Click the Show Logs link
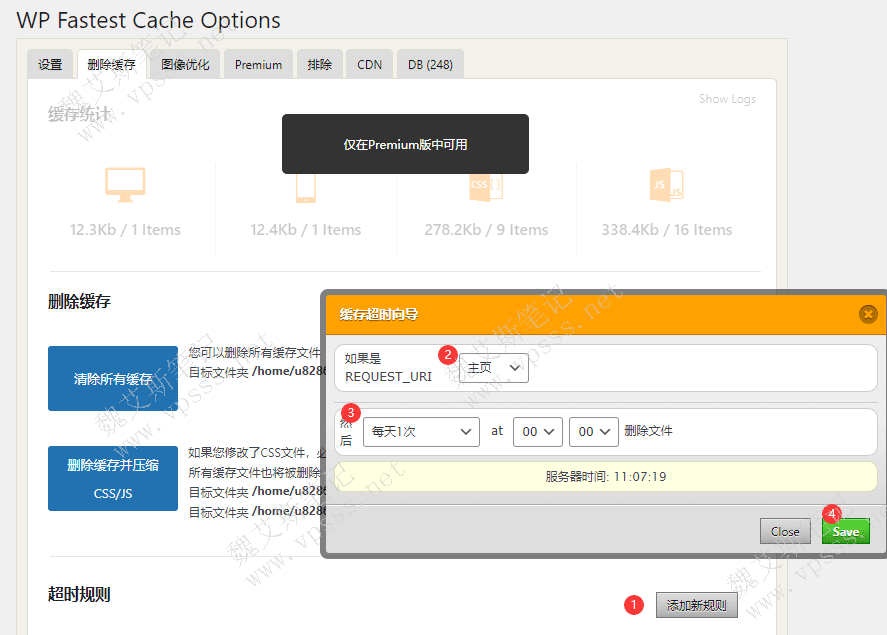The width and height of the screenshot is (887, 635). click(x=727, y=99)
